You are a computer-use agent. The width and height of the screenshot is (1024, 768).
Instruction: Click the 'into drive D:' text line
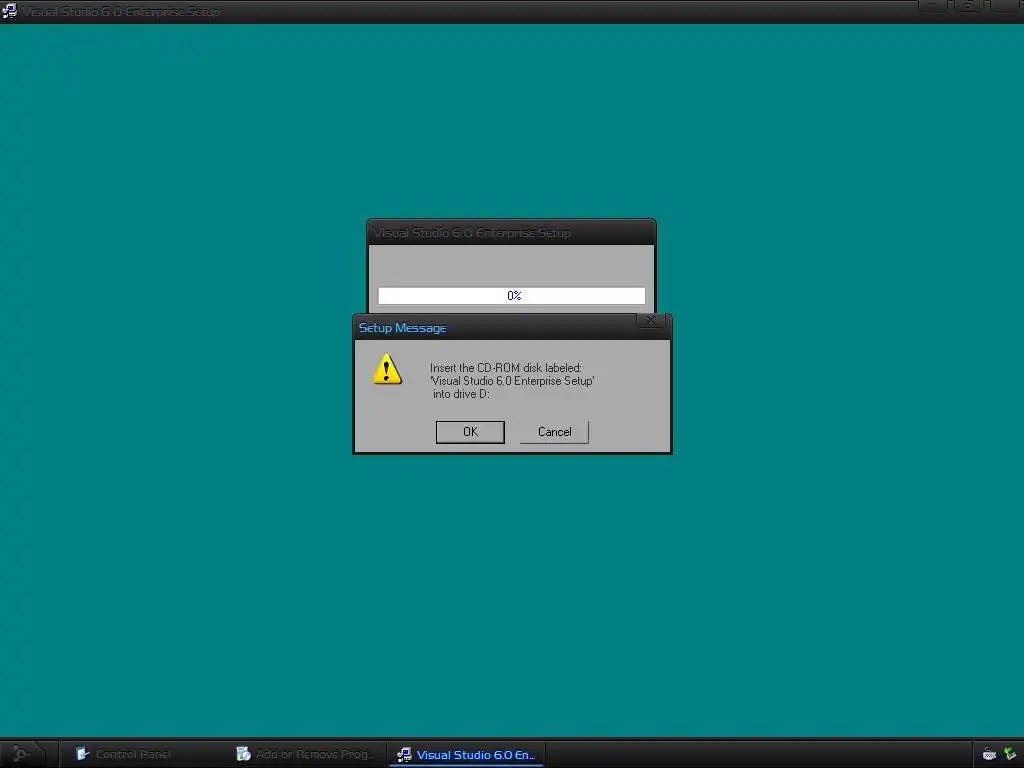coord(460,394)
